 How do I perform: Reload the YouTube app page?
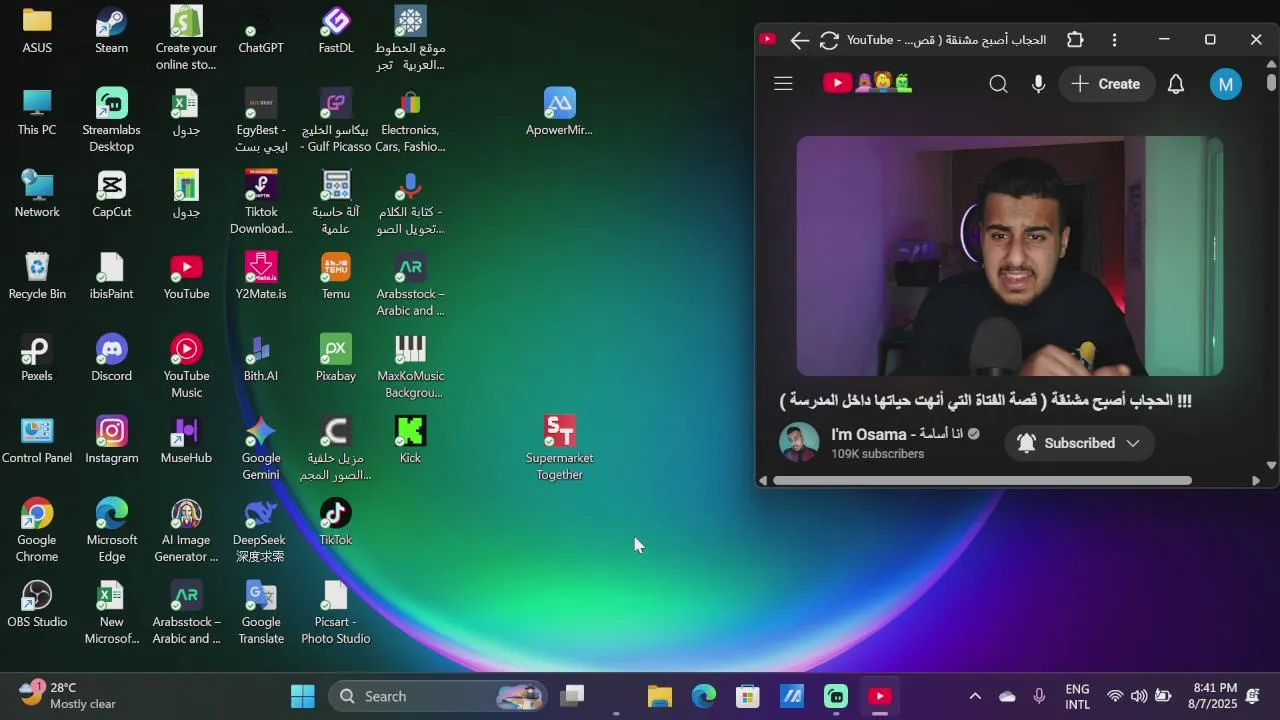[x=829, y=40]
